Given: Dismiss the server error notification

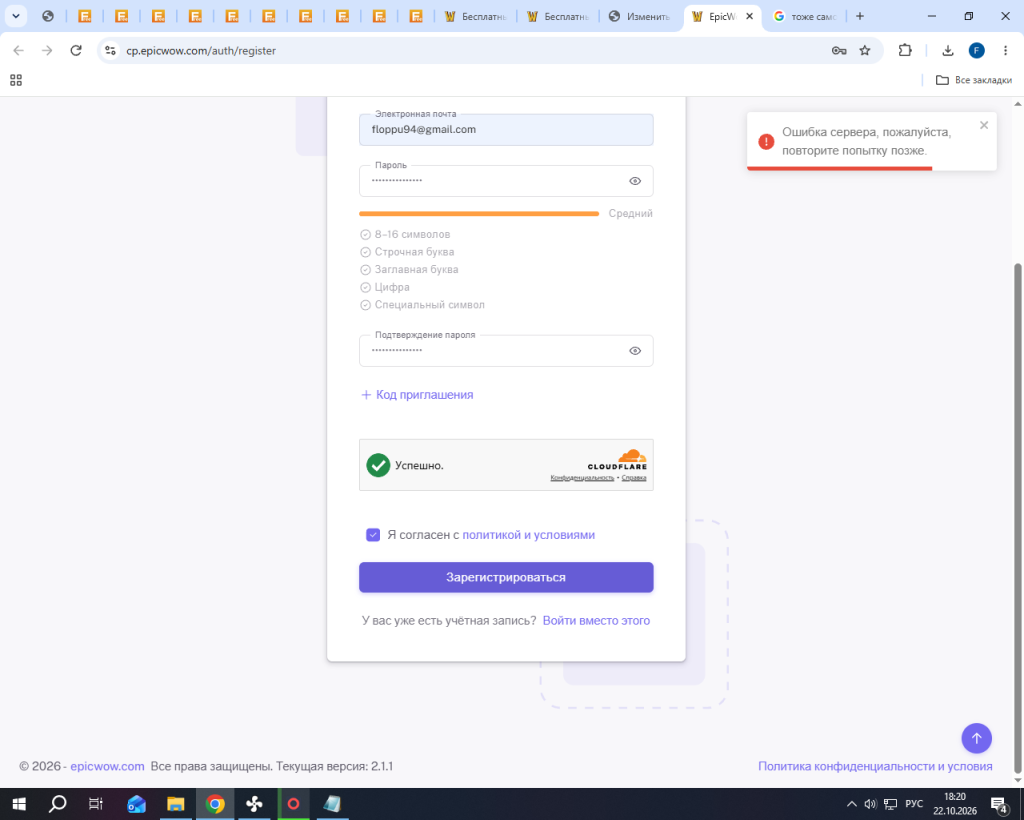Looking at the screenshot, I should click(984, 125).
